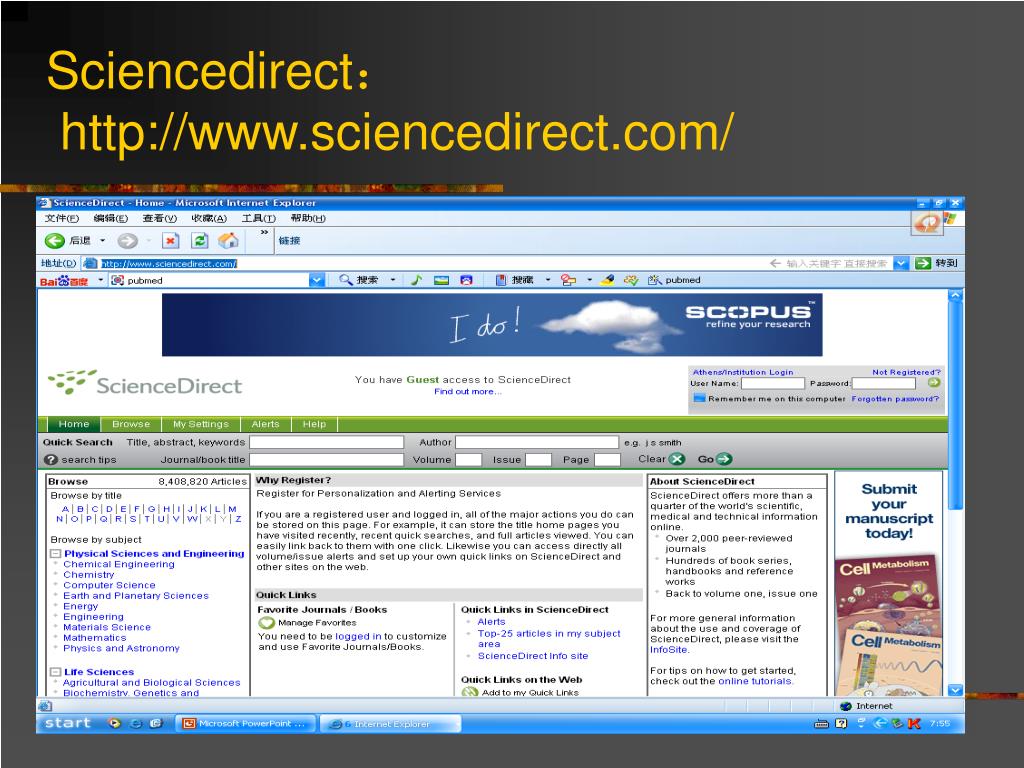Open address bar search dropdown arrow
The image size is (1024, 768).
pos(901,263)
